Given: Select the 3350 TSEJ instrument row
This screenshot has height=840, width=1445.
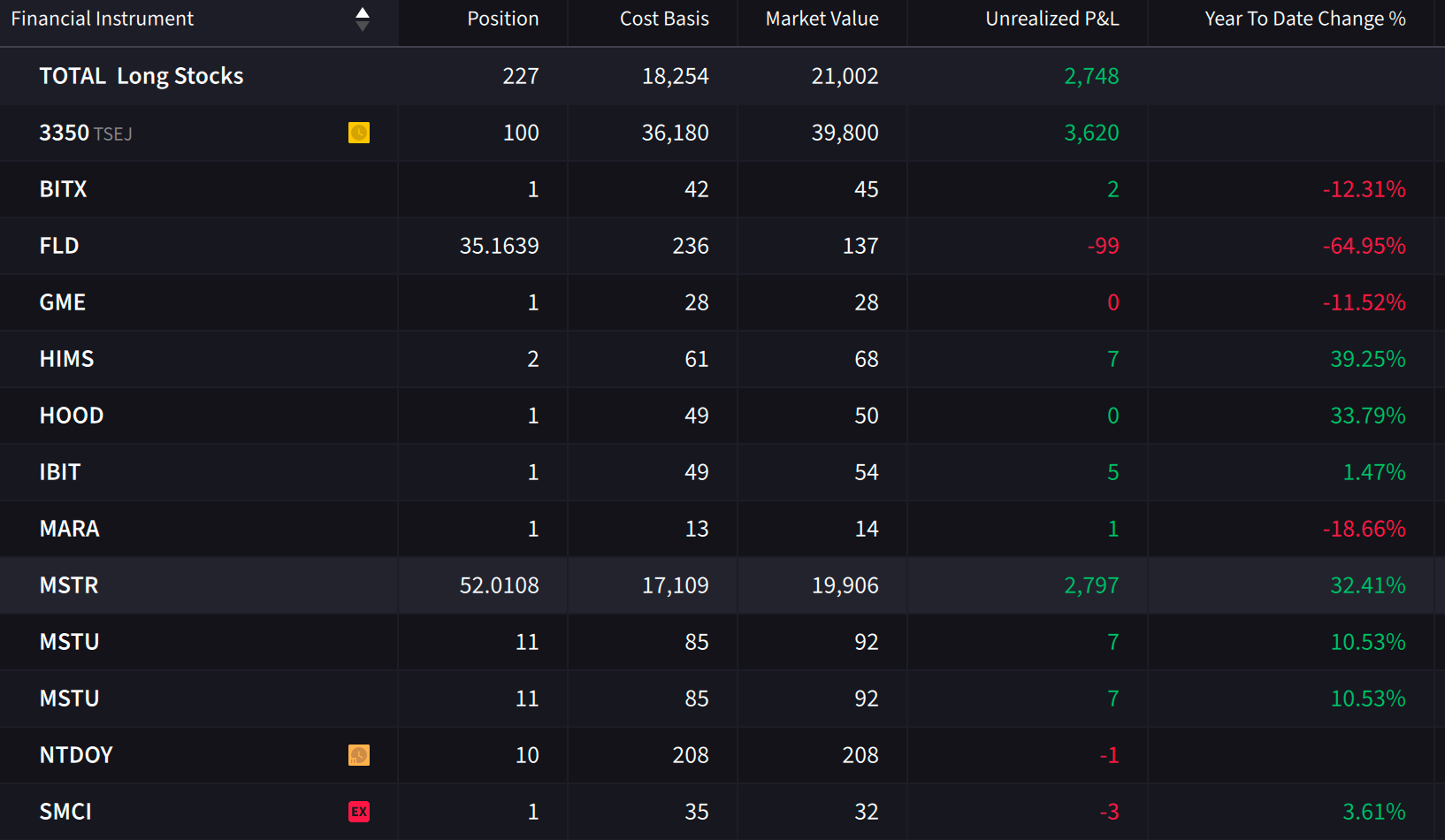Looking at the screenshot, I should click(722, 133).
